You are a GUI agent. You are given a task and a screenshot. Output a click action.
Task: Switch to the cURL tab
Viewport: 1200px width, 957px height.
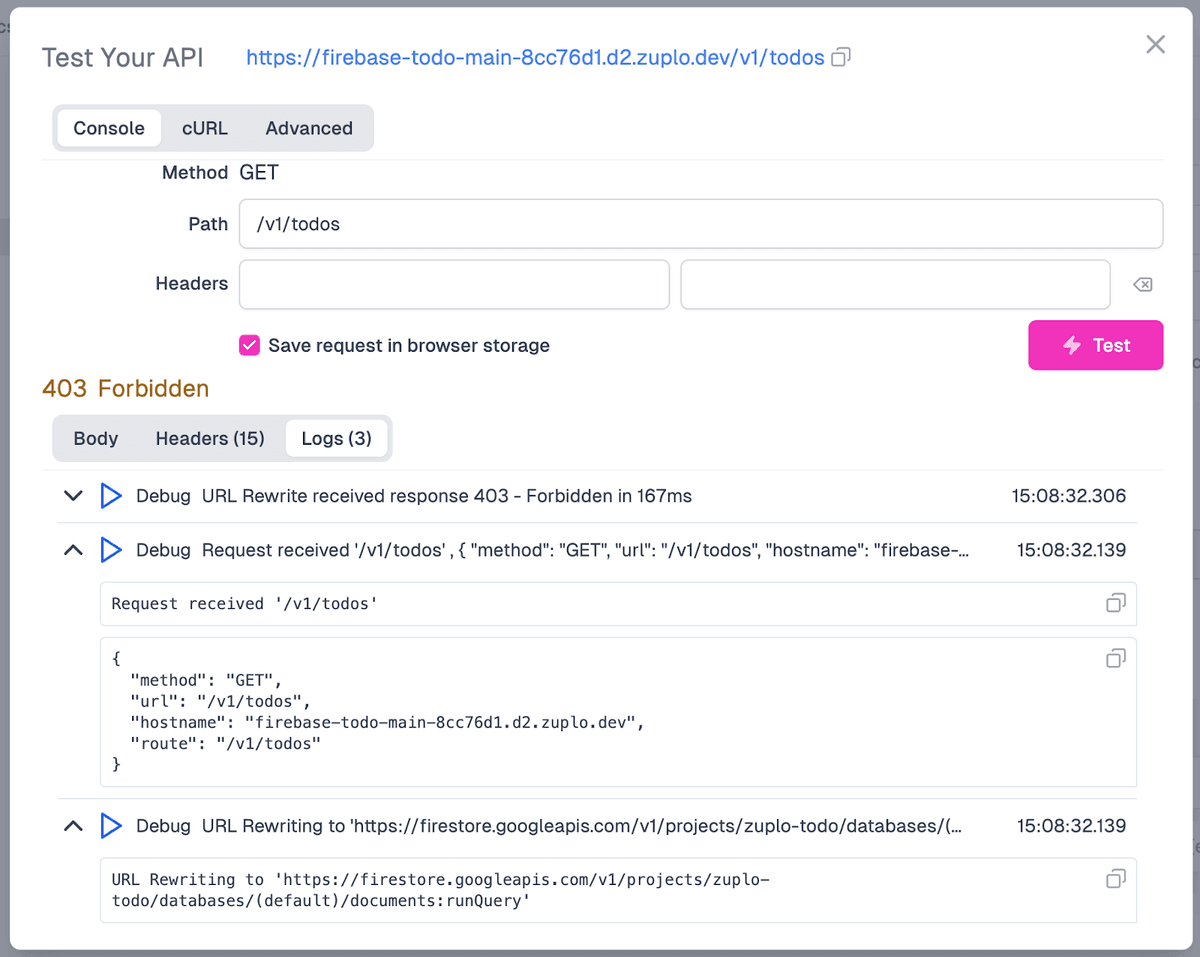pos(204,128)
